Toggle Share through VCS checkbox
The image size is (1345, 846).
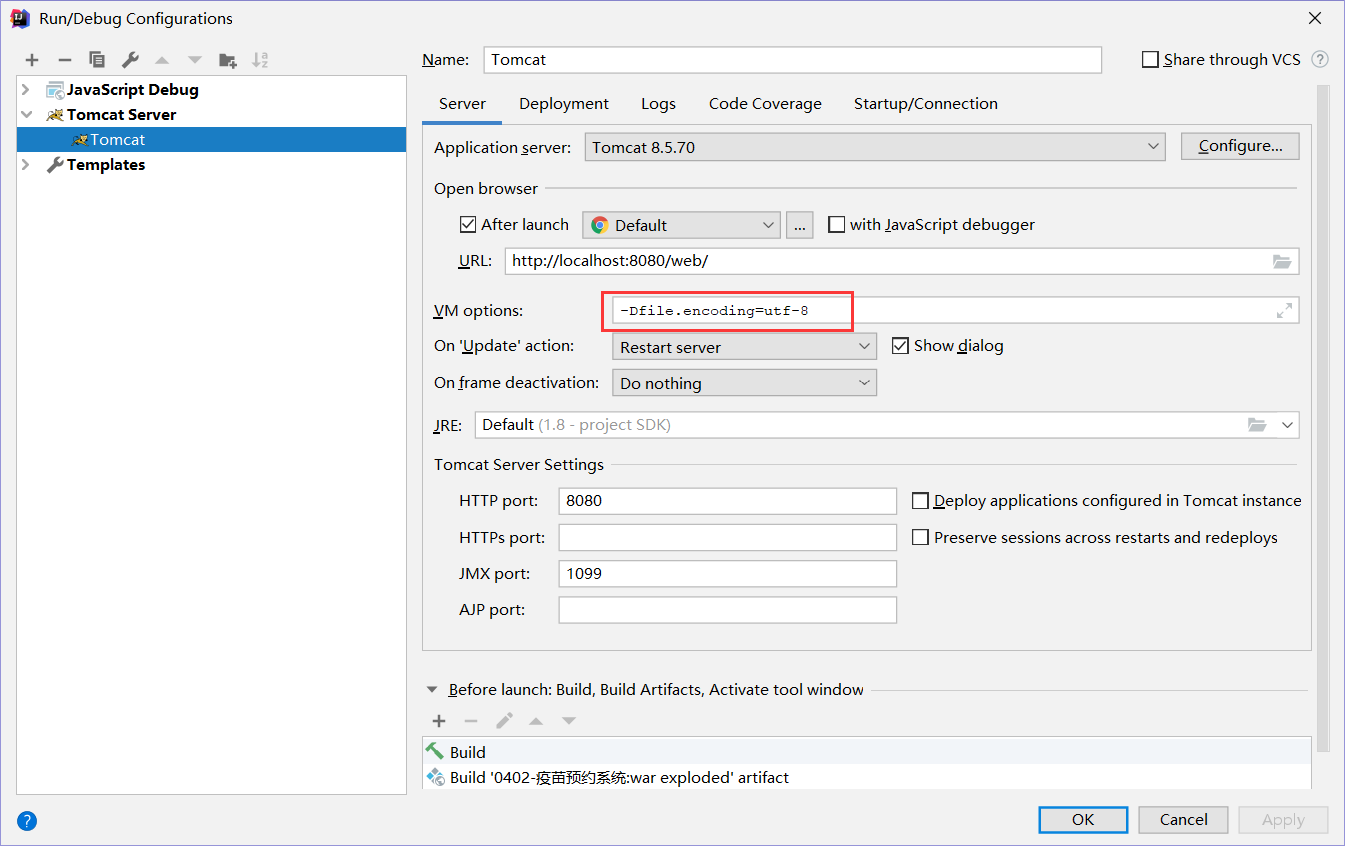coord(1150,60)
